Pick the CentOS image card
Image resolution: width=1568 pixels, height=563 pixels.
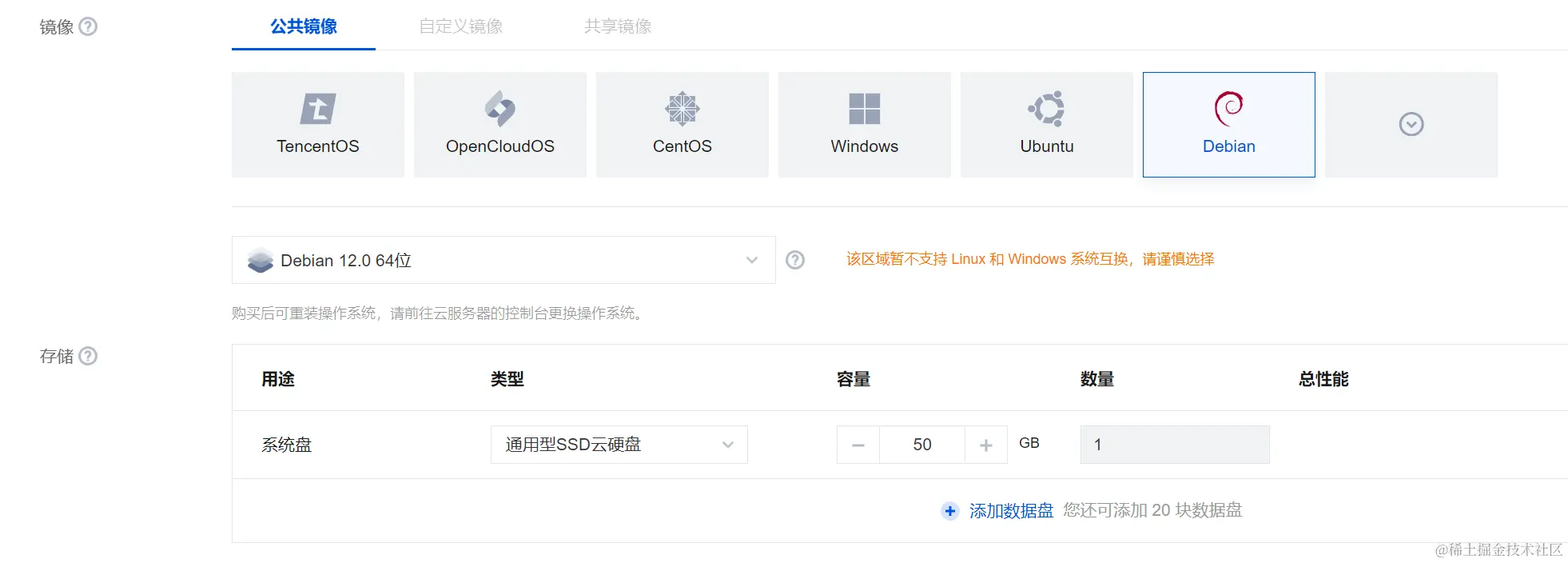point(683,125)
